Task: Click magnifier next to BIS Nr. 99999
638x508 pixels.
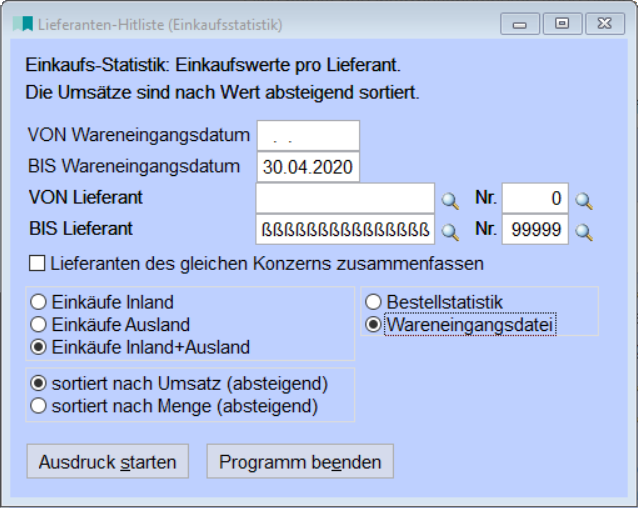Action: pyautogui.click(x=584, y=232)
